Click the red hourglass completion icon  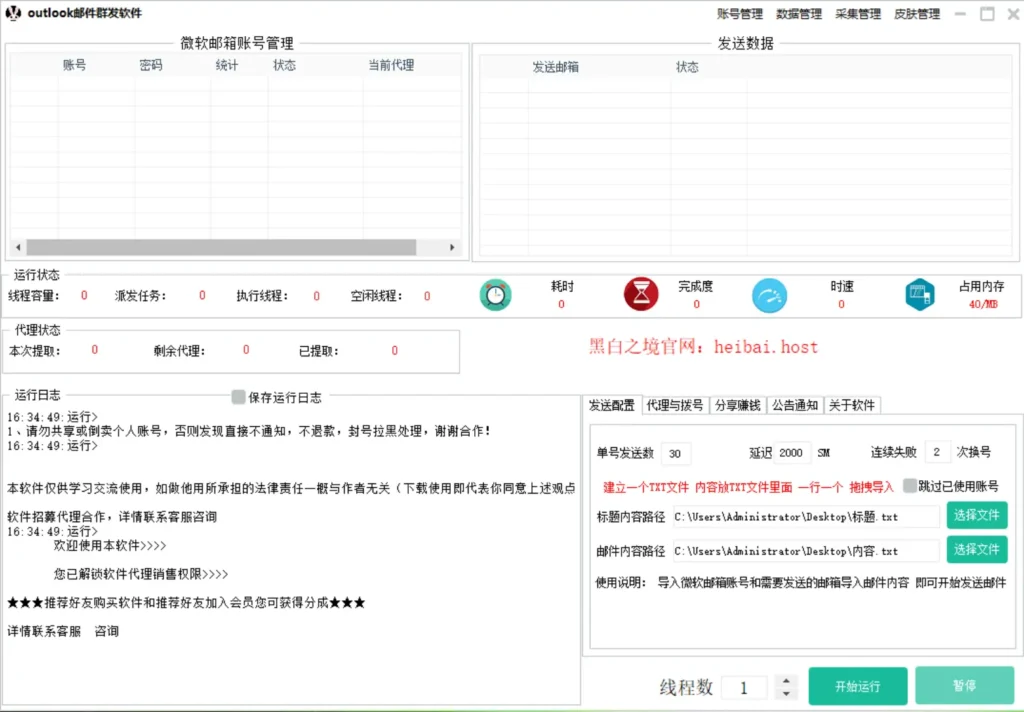pos(641,294)
